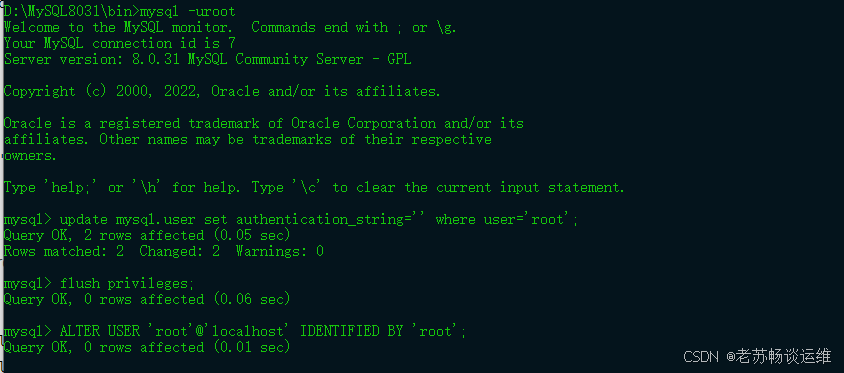
Task: Click the "Type 'help;' or '\h'" line
Action: 314,187
